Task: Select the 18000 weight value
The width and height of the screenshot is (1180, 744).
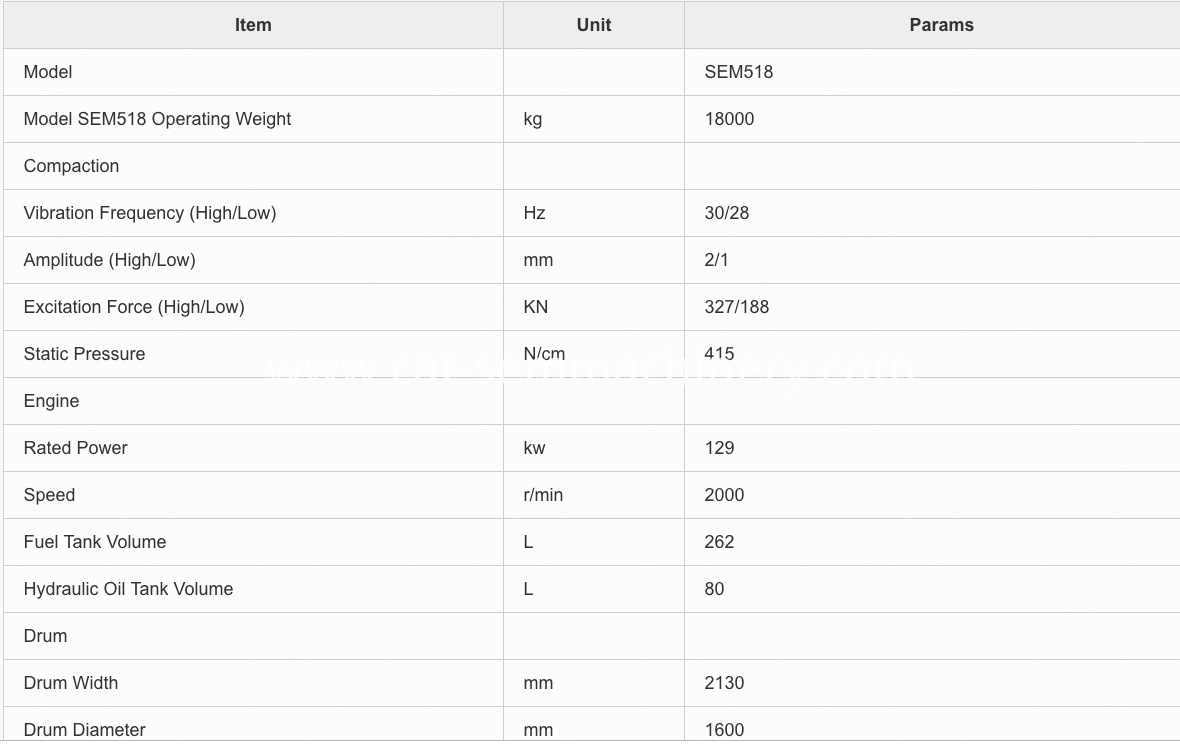Action: [729, 119]
